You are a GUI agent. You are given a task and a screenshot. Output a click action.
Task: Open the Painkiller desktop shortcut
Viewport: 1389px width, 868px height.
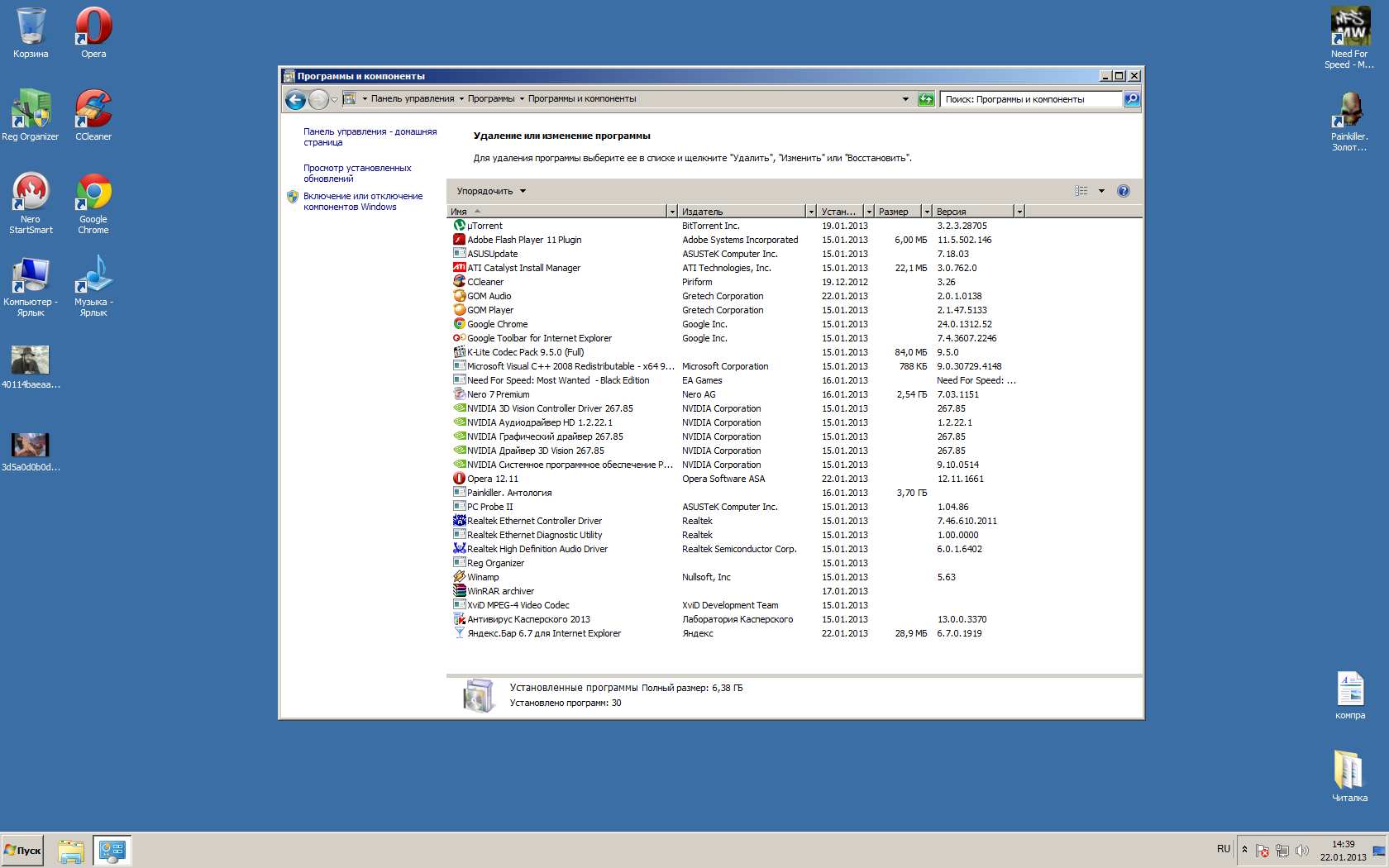point(1349,121)
